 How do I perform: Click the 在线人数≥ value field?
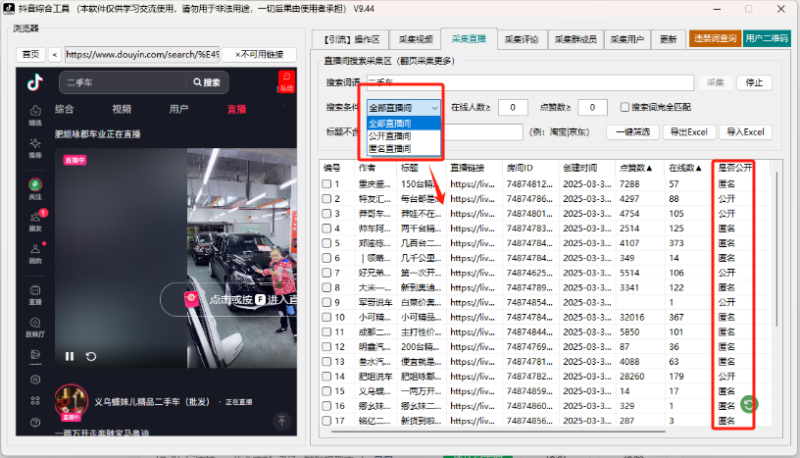[512, 107]
